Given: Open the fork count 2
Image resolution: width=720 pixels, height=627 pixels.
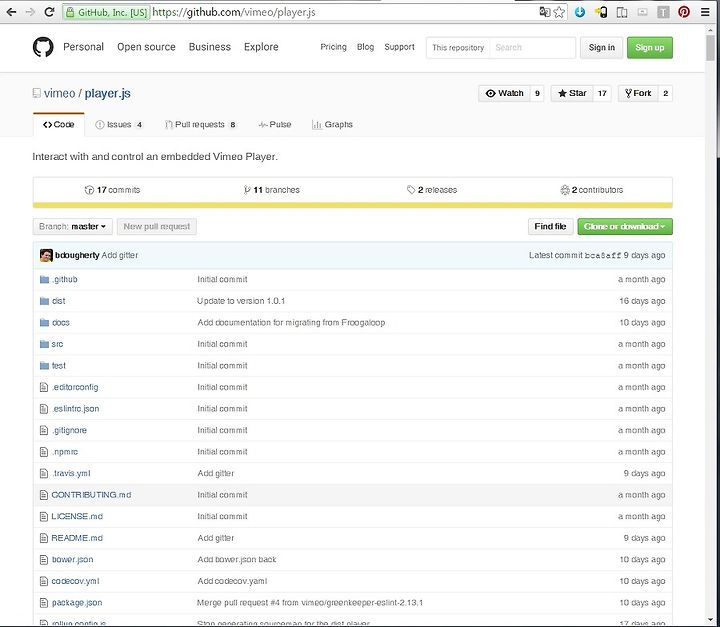Looking at the screenshot, I should (665, 93).
